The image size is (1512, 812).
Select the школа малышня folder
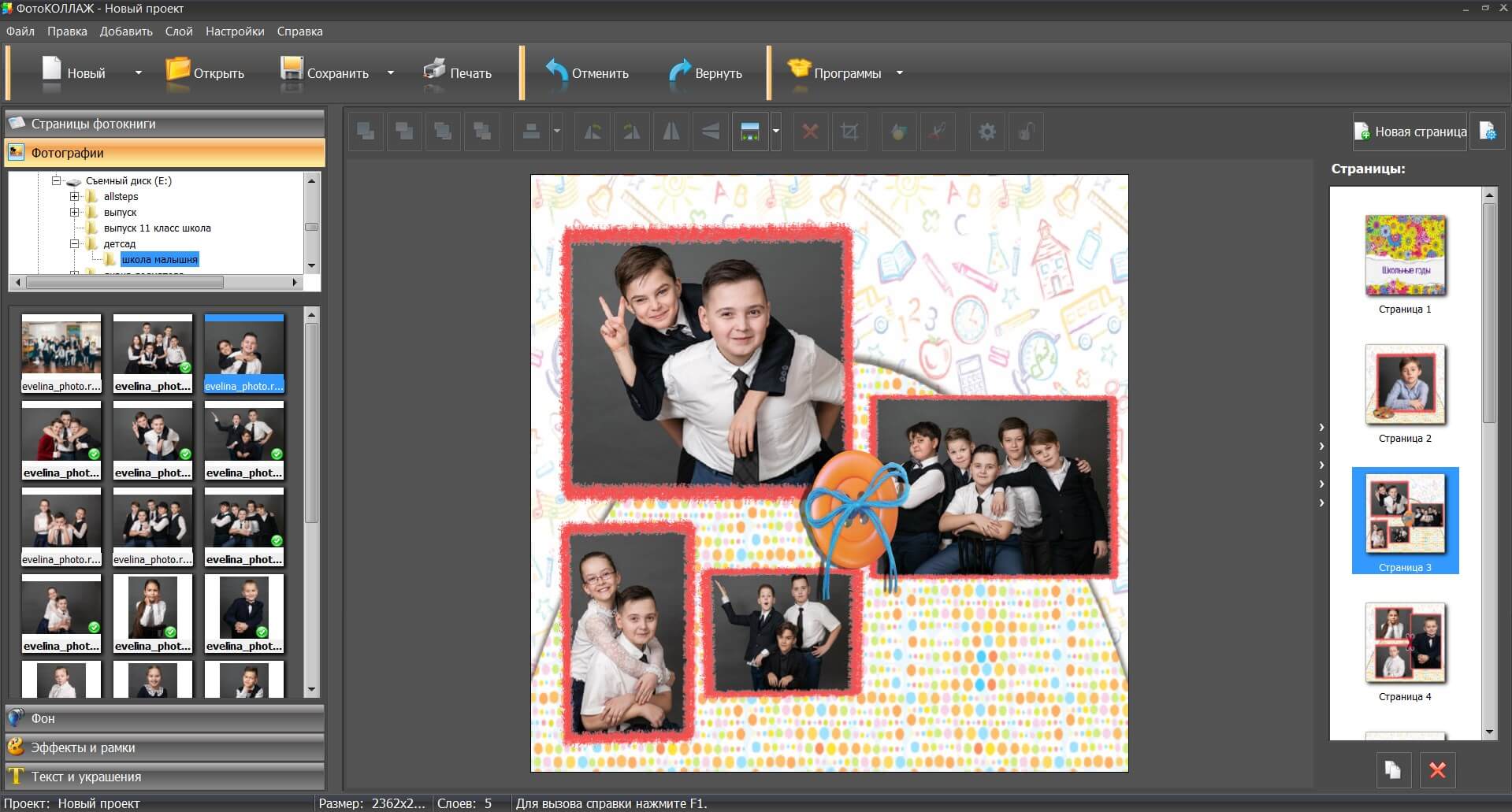159,259
